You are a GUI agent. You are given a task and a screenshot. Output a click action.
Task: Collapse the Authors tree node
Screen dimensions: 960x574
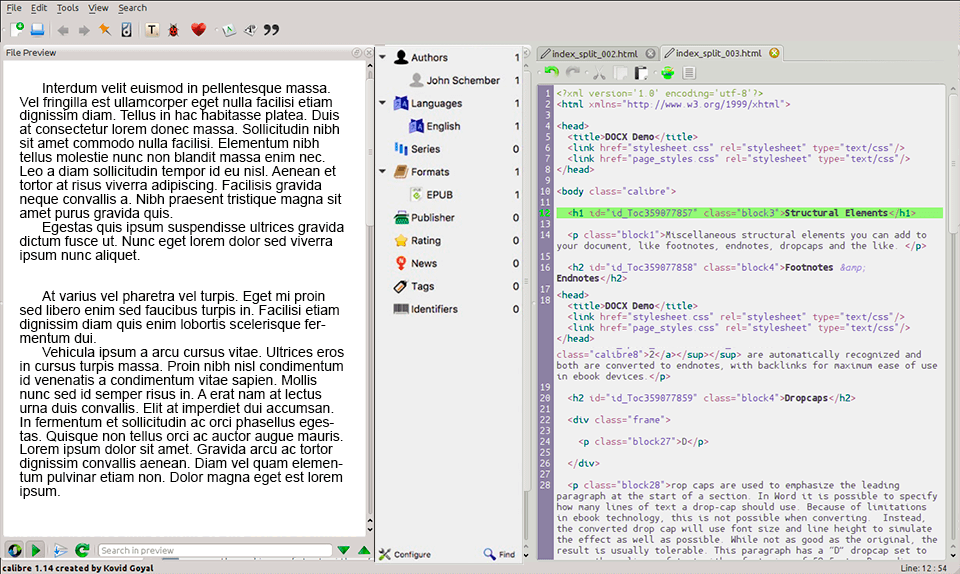[383, 57]
